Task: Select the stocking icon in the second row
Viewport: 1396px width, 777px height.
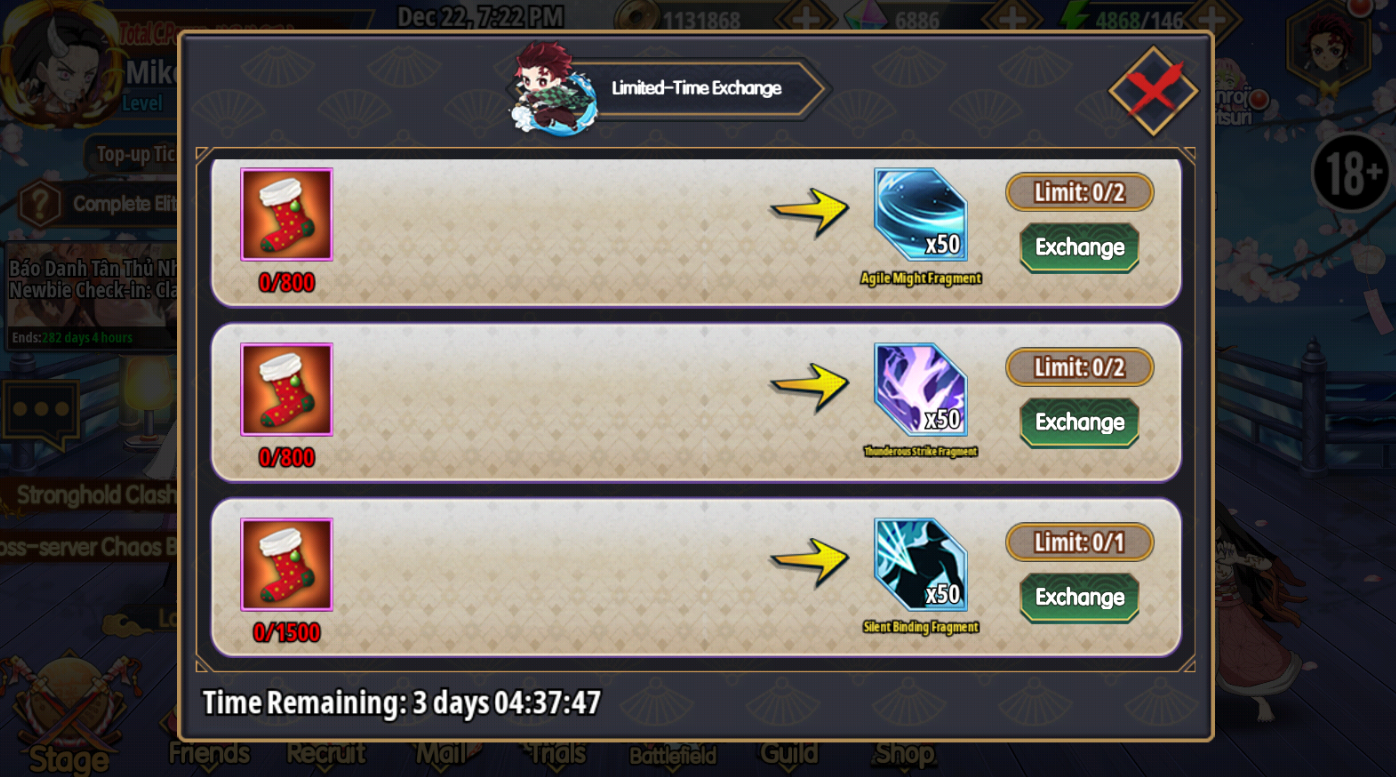Action: pyautogui.click(x=286, y=390)
